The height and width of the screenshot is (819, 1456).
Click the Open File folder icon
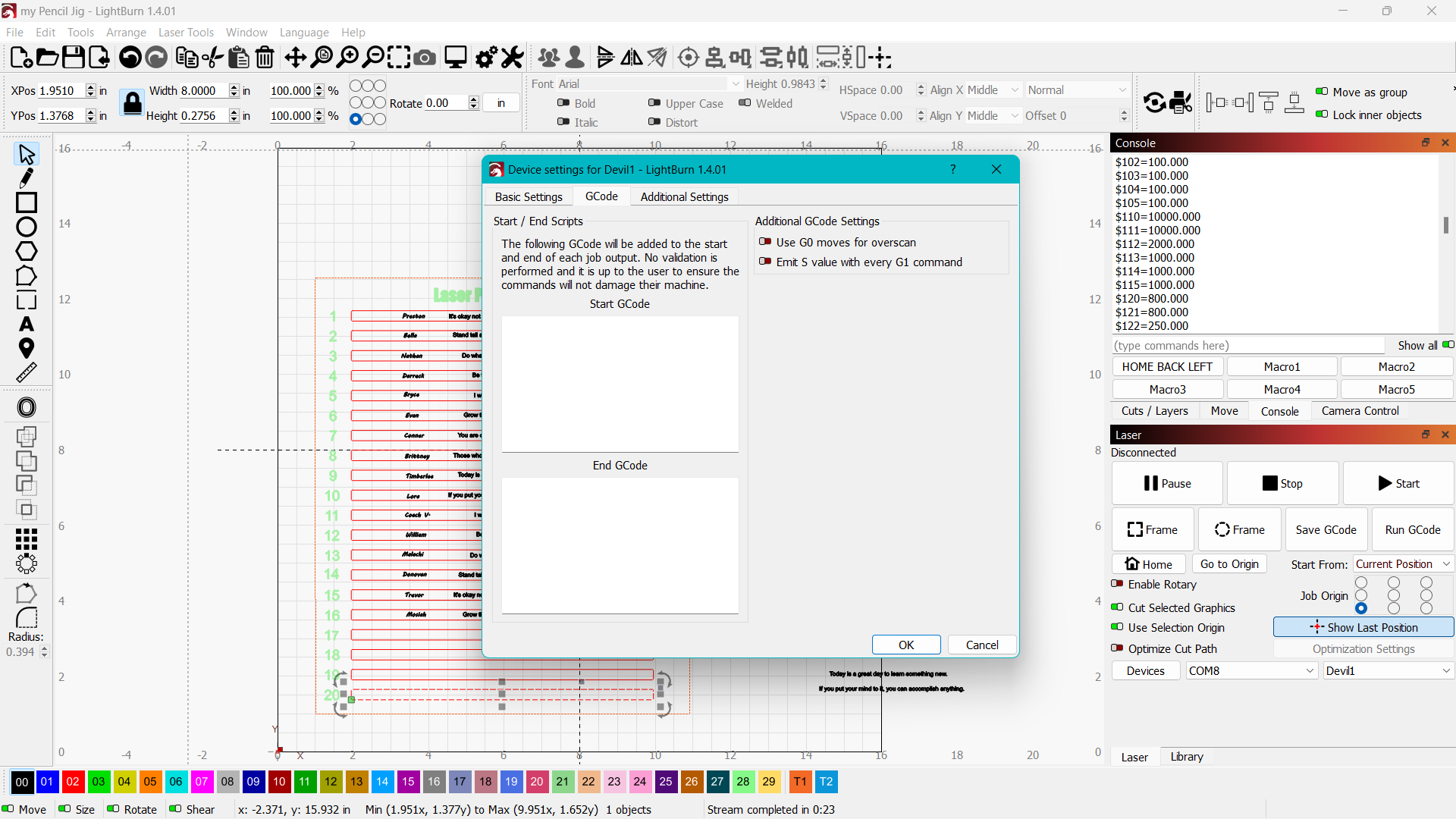pyautogui.click(x=47, y=58)
